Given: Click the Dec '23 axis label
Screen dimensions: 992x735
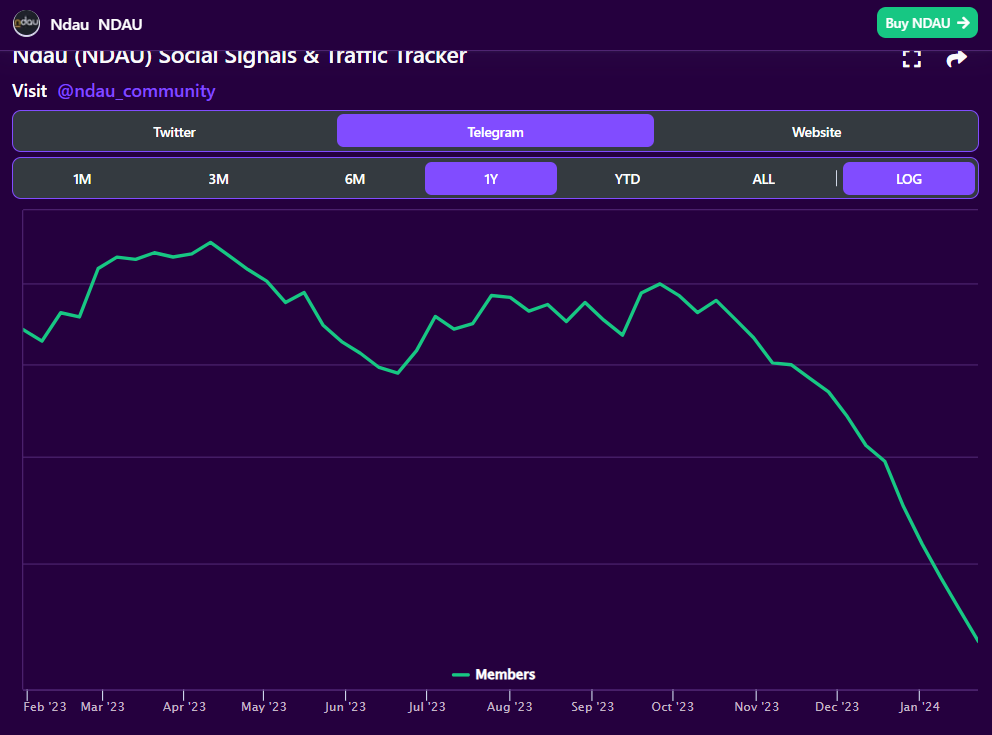Looking at the screenshot, I should click(837, 707).
